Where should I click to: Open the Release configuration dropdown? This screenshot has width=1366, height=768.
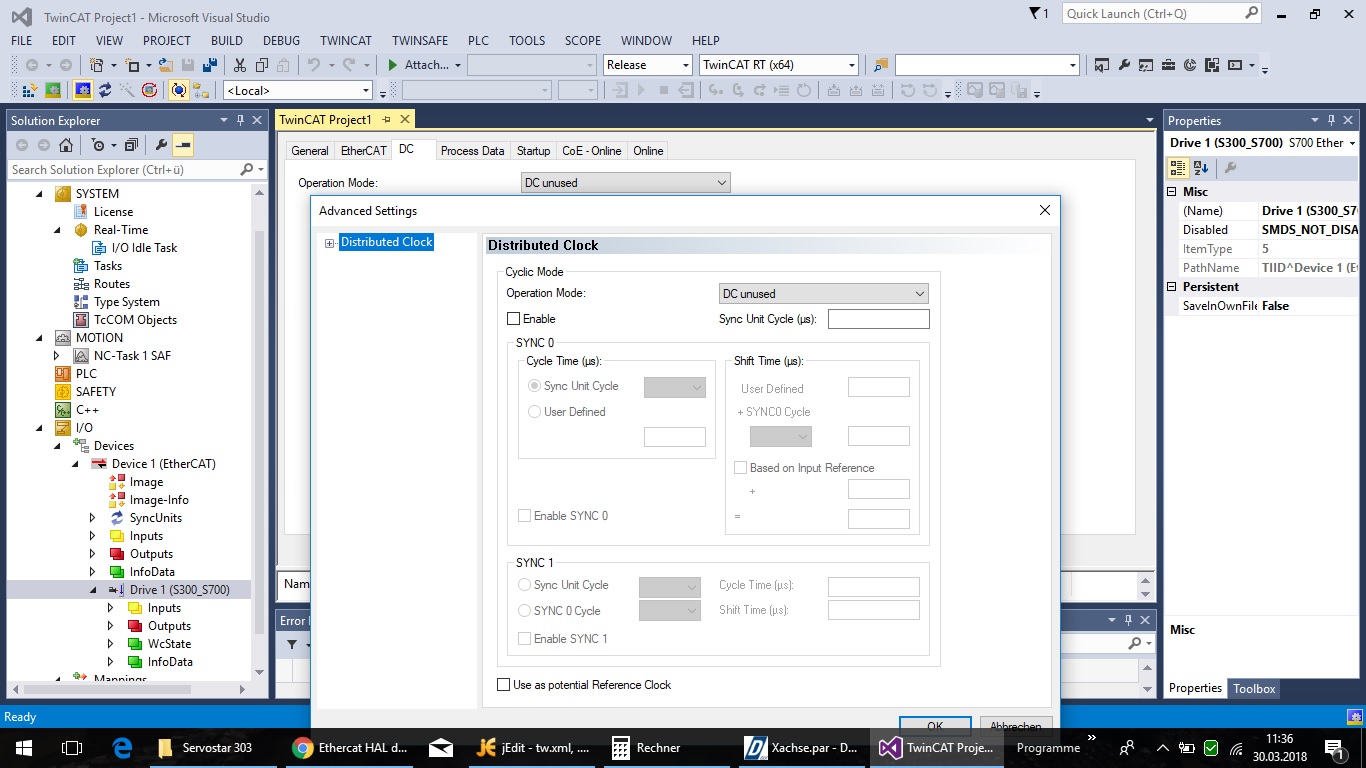(648, 65)
